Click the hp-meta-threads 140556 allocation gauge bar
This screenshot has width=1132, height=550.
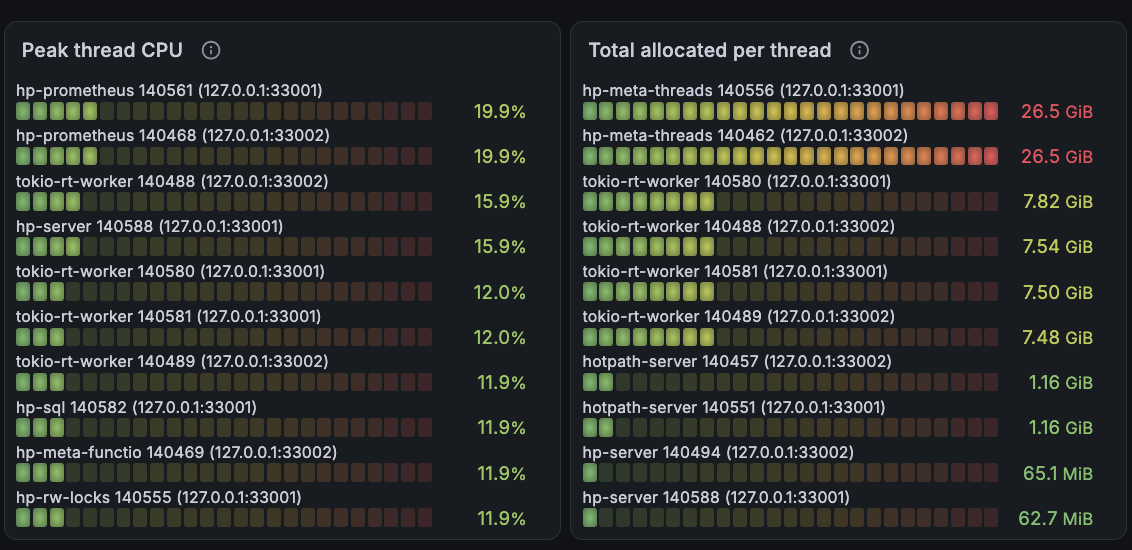(790, 111)
